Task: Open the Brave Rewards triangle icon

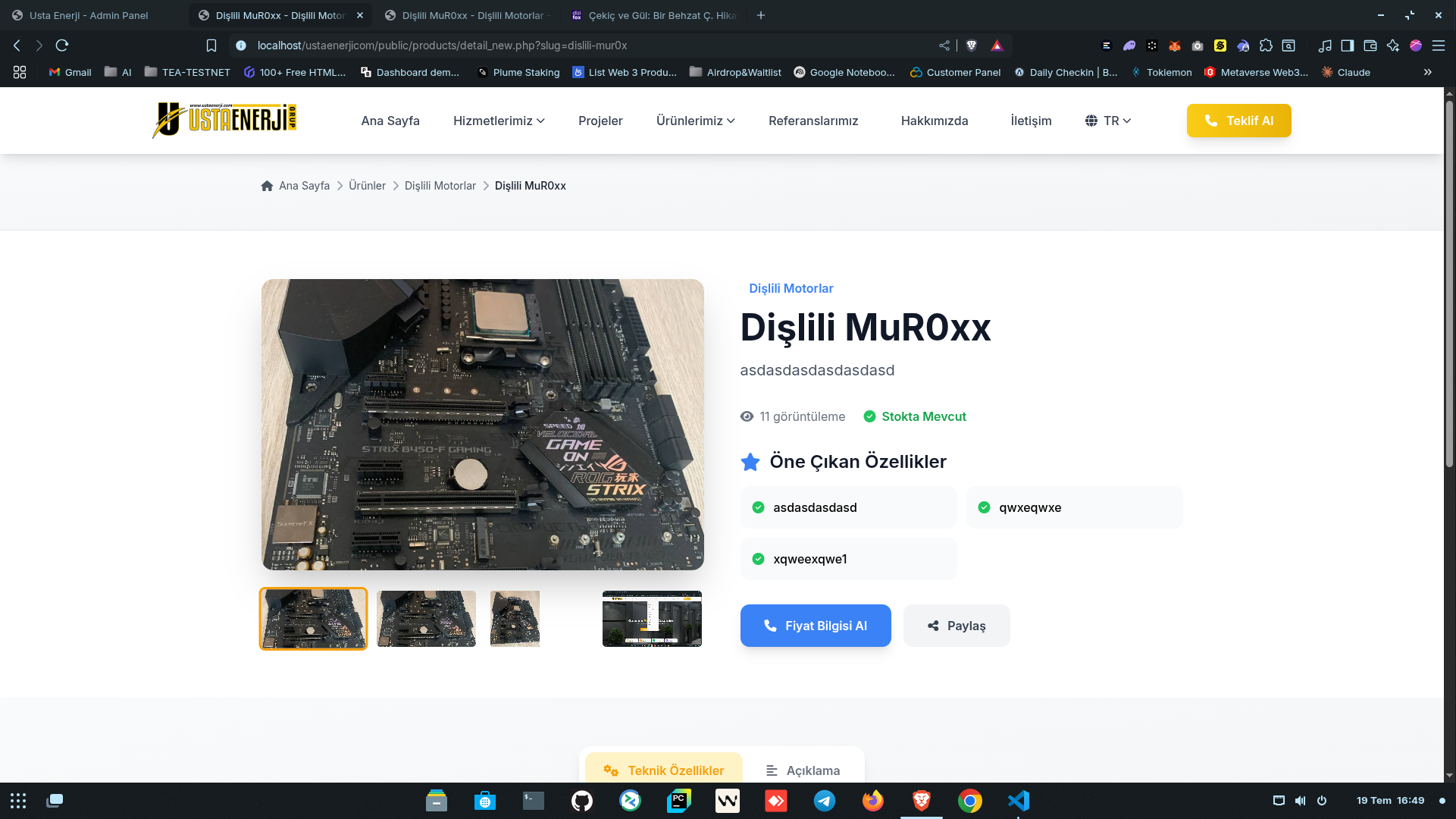Action: coord(997,45)
